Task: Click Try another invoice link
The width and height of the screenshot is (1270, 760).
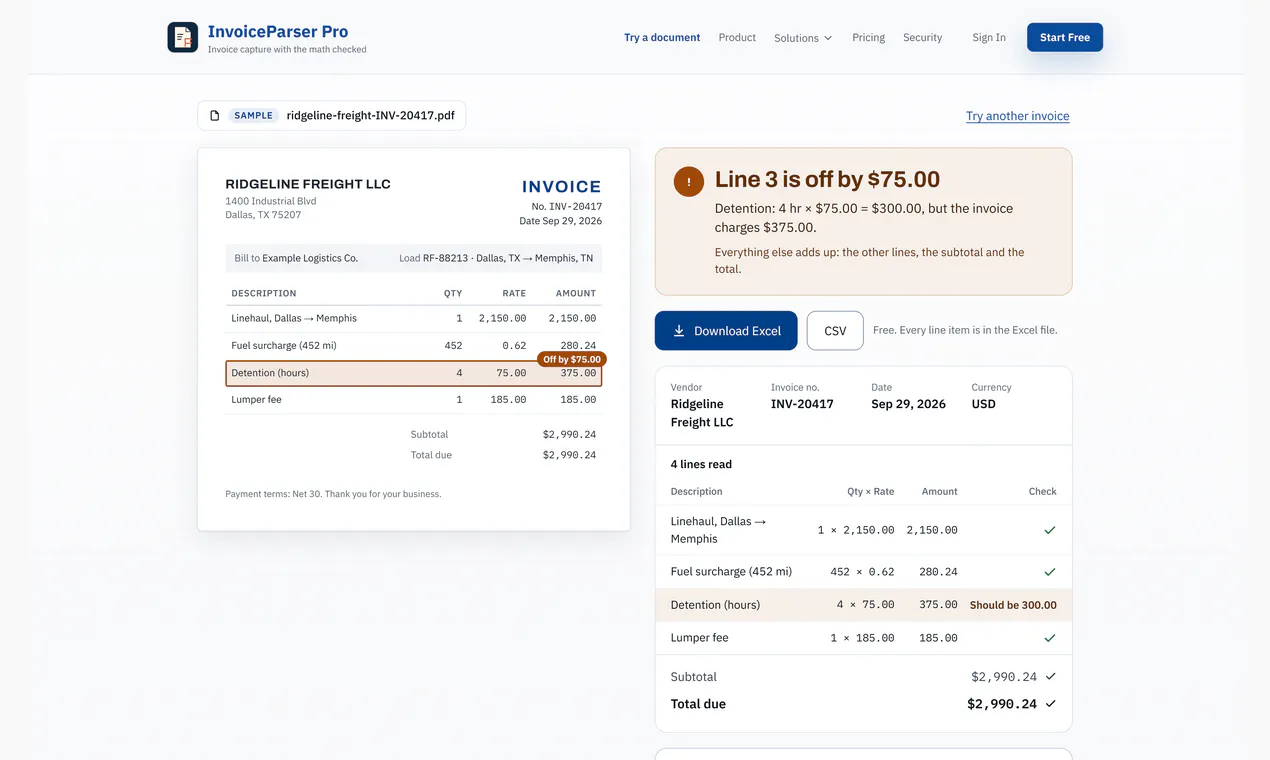Action: (1017, 116)
